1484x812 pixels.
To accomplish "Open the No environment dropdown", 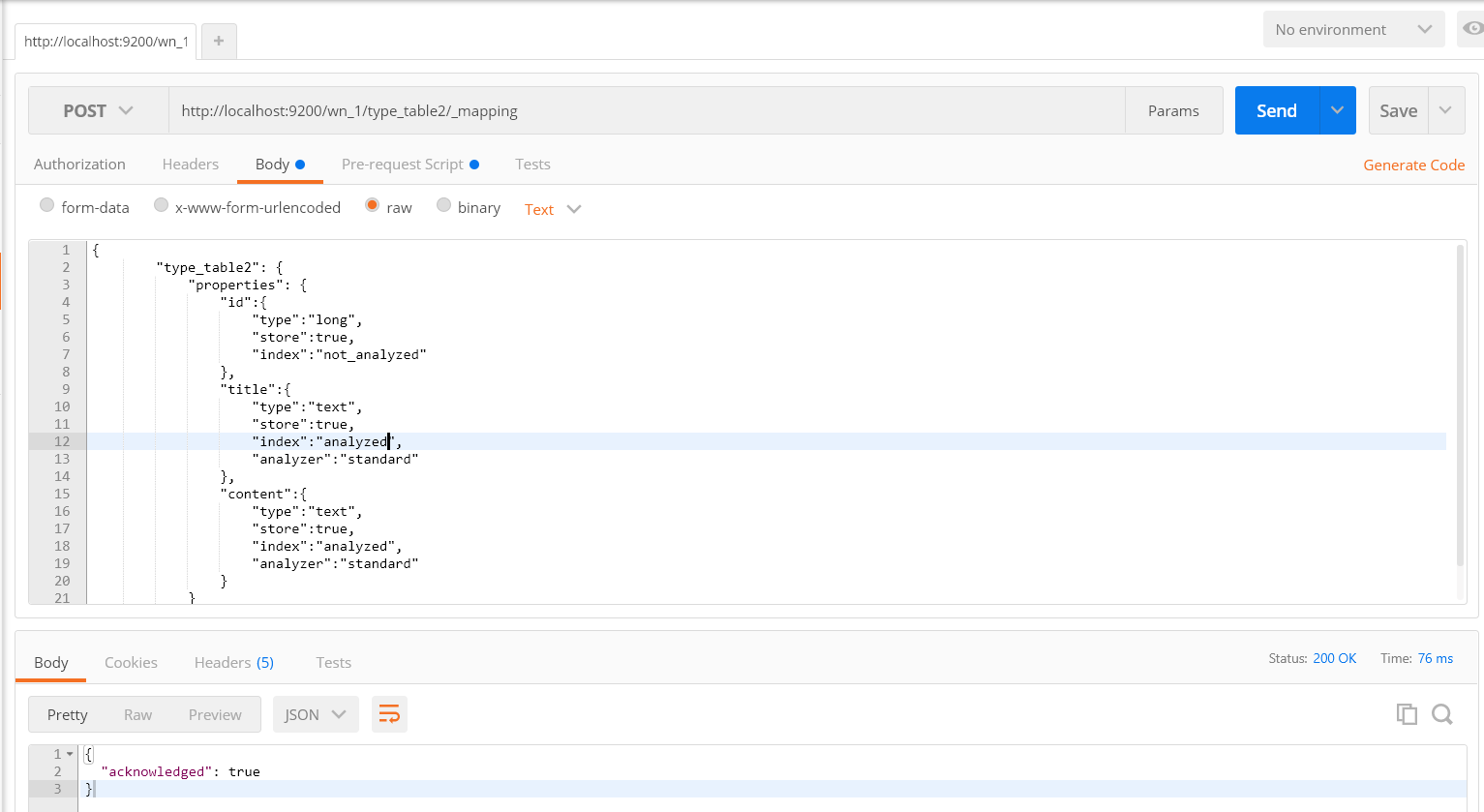I will point(1353,29).
